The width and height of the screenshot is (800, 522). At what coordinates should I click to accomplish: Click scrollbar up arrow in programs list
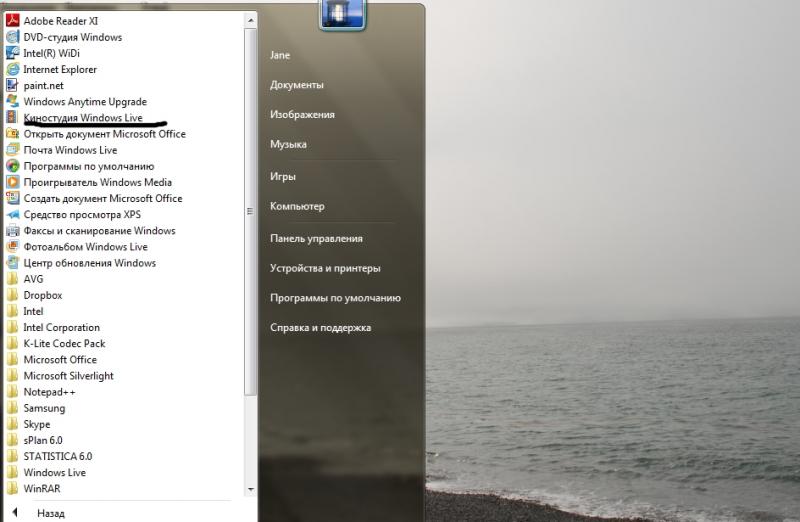(250, 20)
